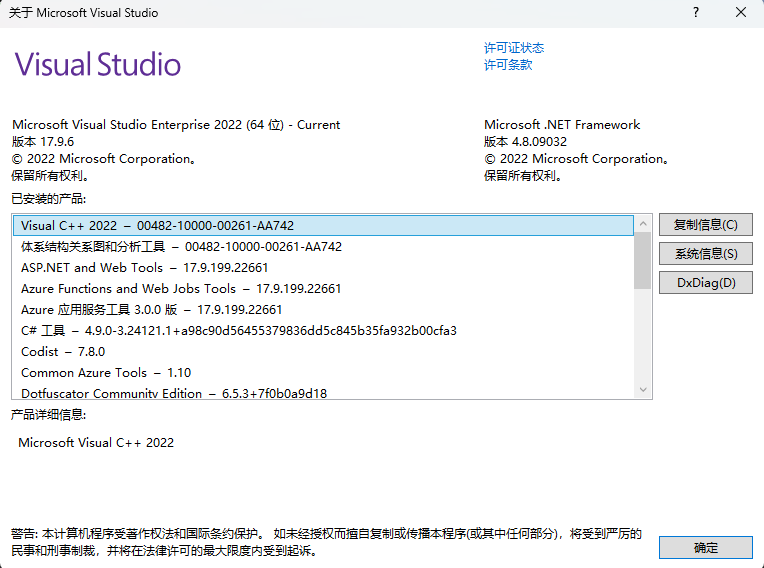Select the ASP.NET and Web Tools row
The image size is (764, 568).
click(x=324, y=267)
